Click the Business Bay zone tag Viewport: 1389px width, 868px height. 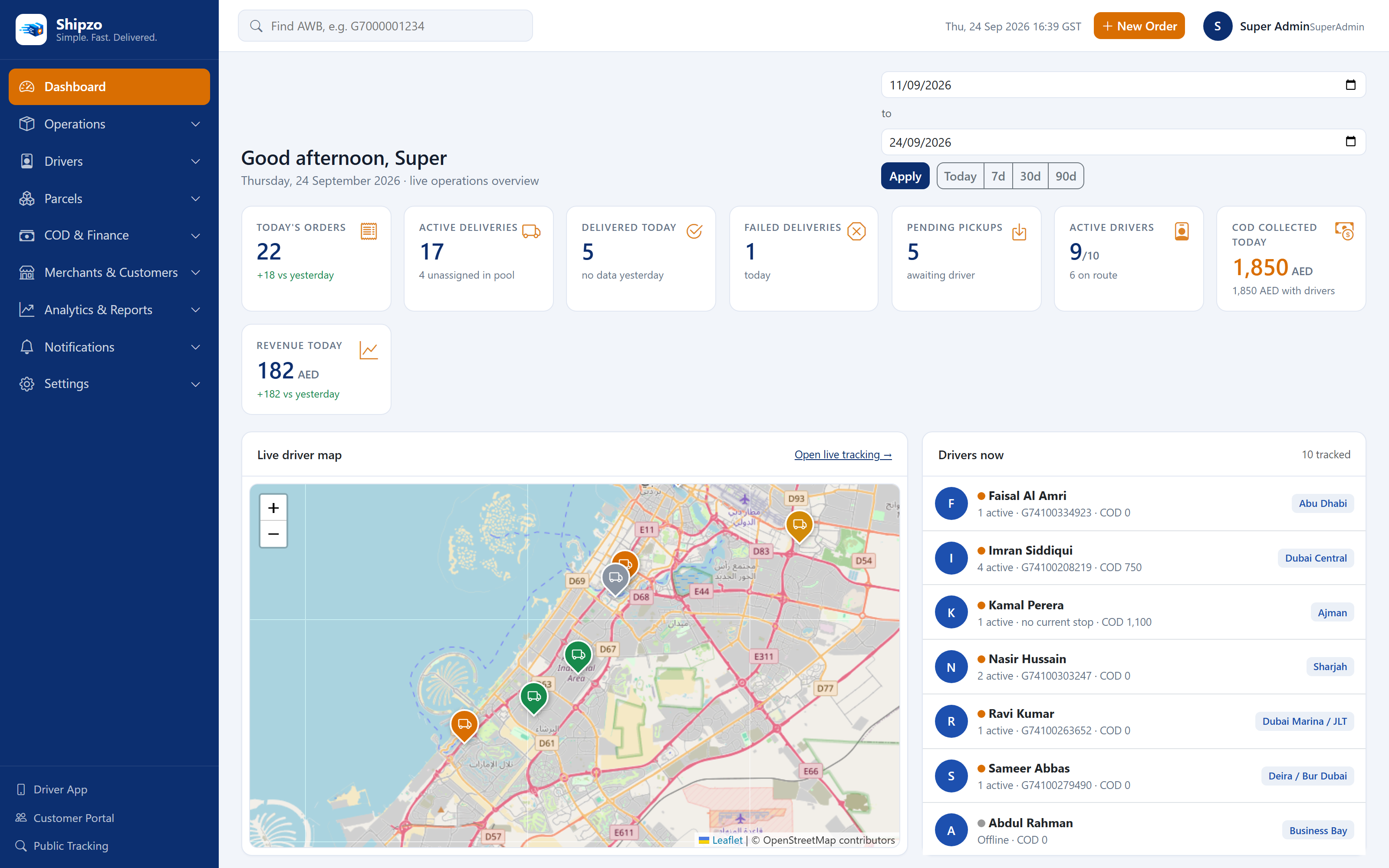1317,831
